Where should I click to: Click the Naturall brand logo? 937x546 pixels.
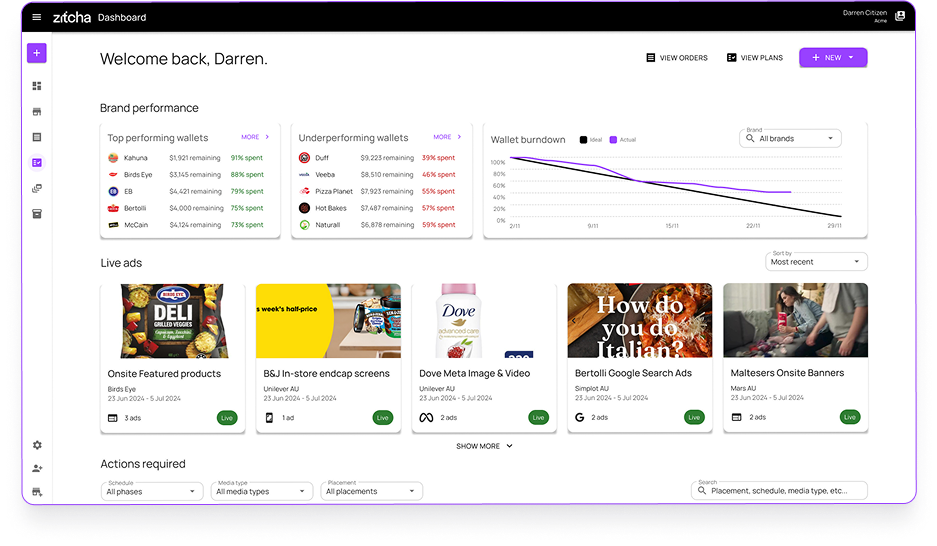click(x=304, y=225)
